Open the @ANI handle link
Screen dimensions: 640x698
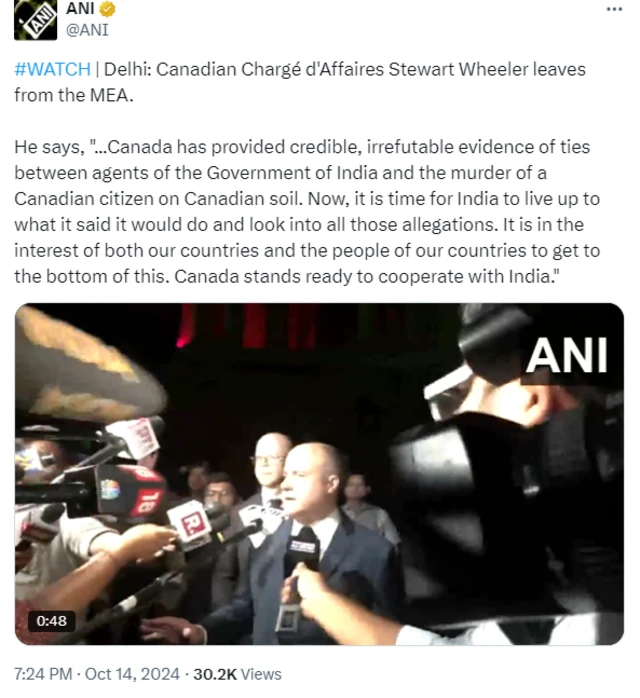coord(87,30)
